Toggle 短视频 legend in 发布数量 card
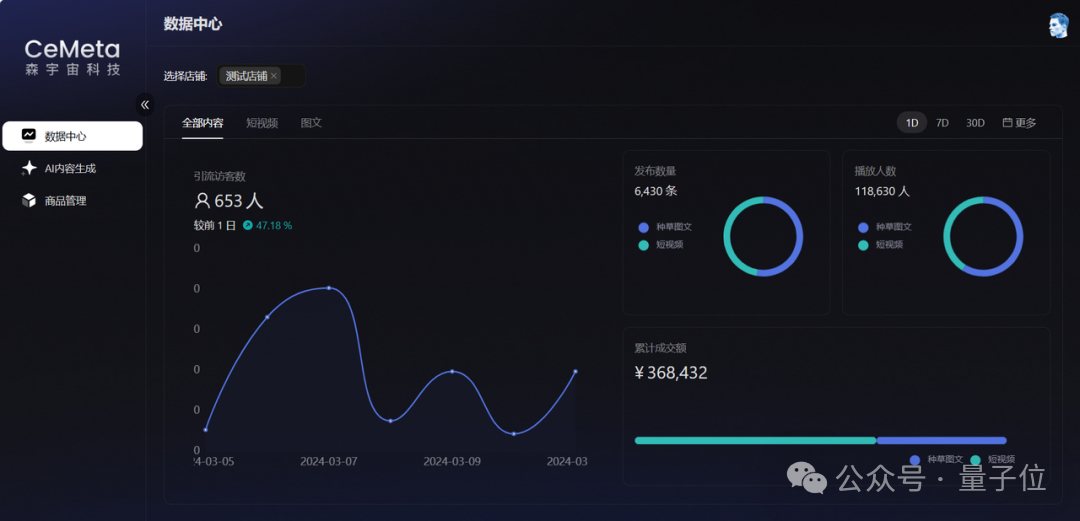Viewport: 1080px width, 521px height. click(661, 245)
